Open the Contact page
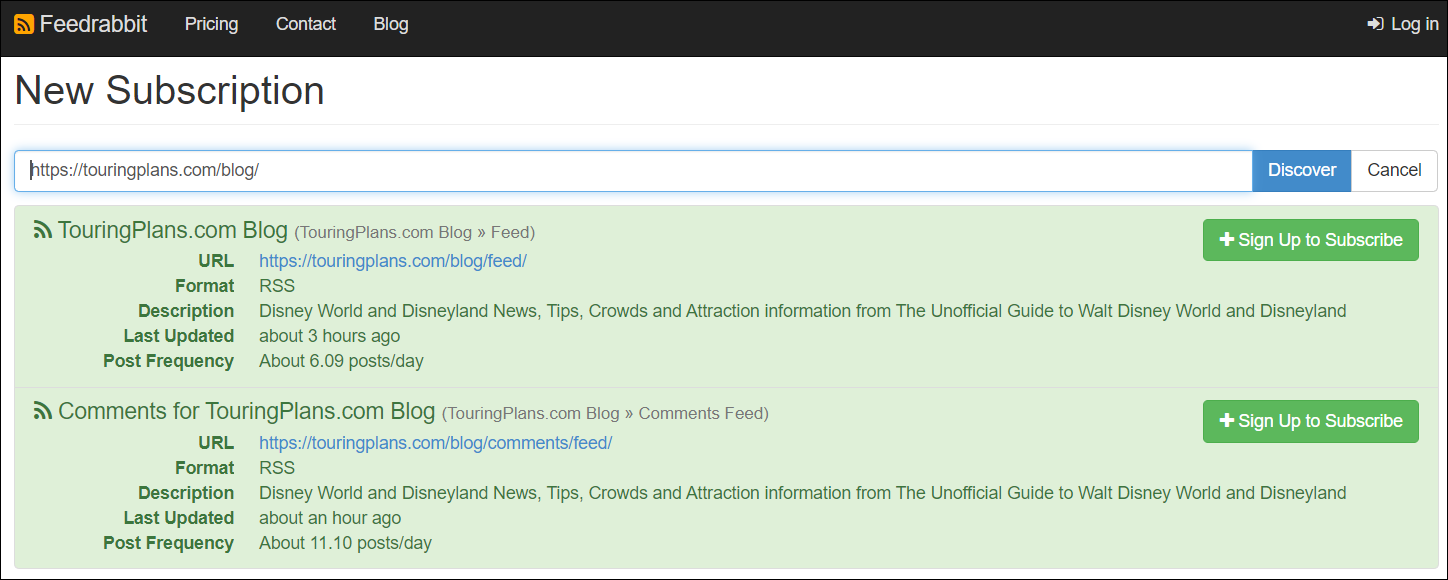Screen dimensions: 1448x580 tap(306, 24)
